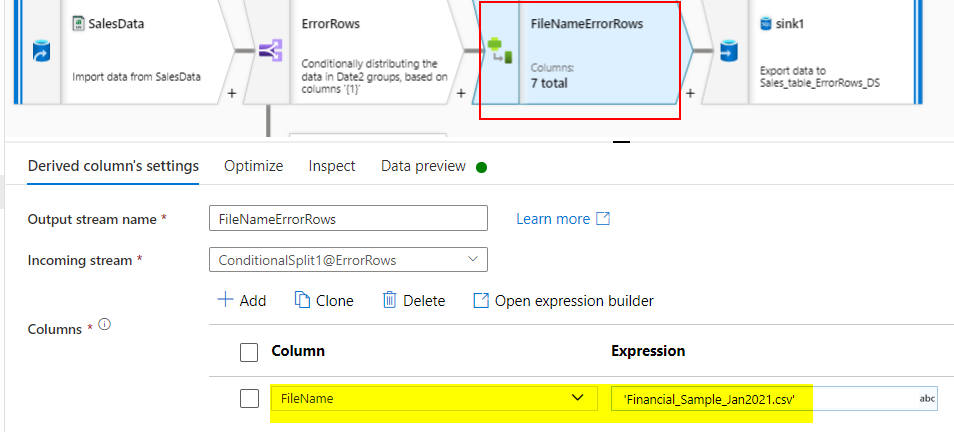Image resolution: width=954 pixels, height=432 pixels.
Task: Add transformation after FileNameErrorRows with plus
Action: pyautogui.click(x=690, y=94)
